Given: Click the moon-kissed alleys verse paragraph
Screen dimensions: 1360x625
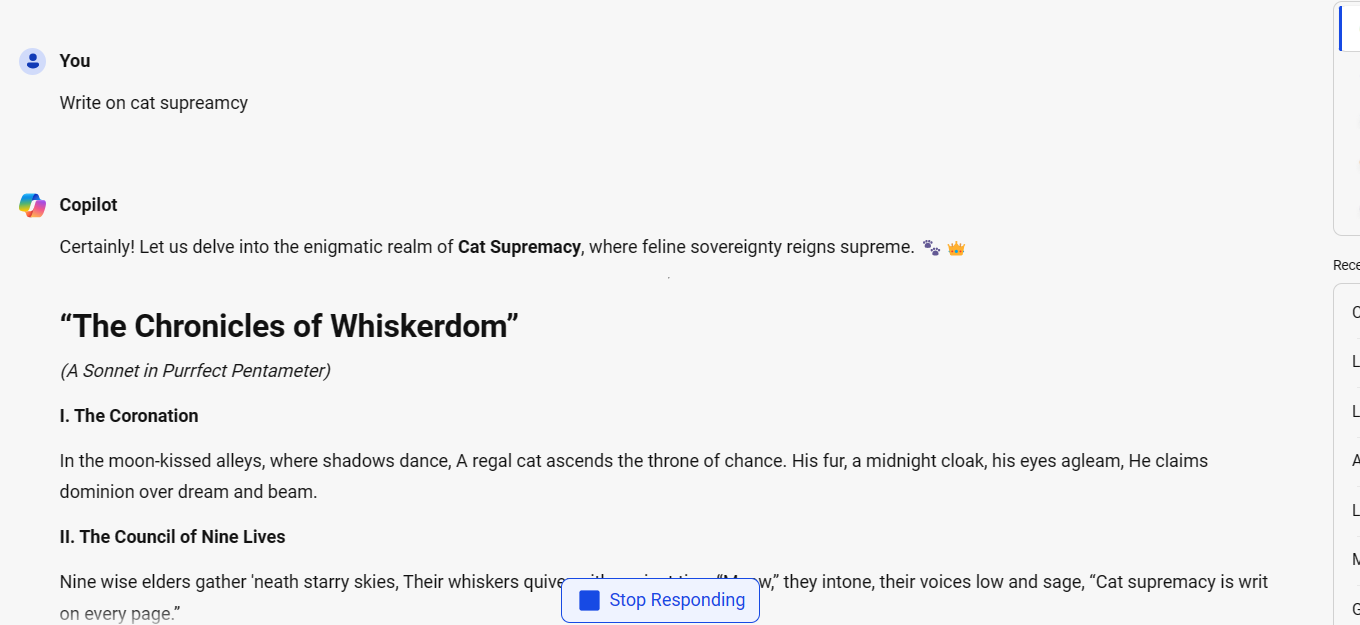Looking at the screenshot, I should click(x=634, y=476).
